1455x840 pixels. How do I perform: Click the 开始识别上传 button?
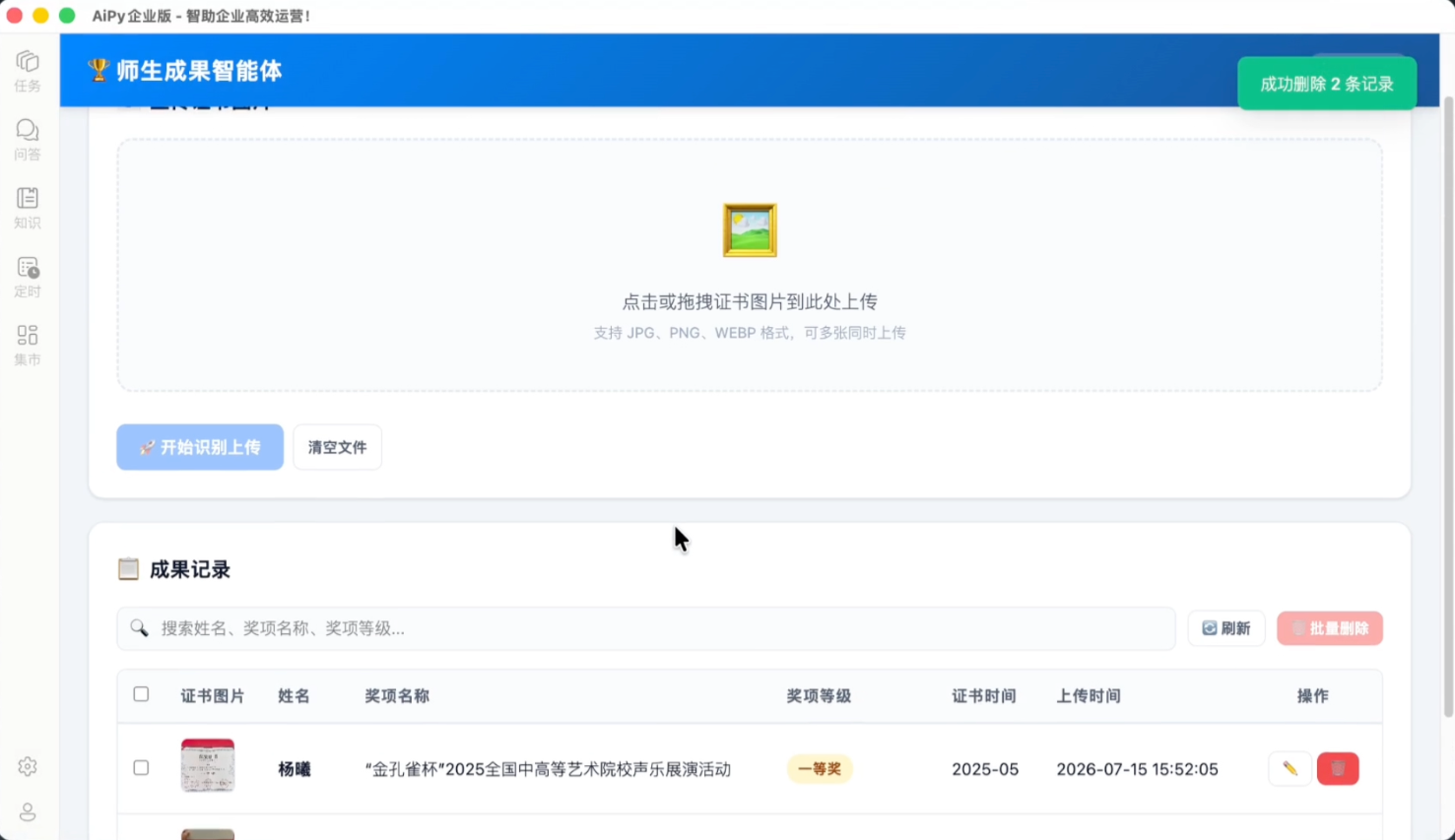[x=200, y=447]
